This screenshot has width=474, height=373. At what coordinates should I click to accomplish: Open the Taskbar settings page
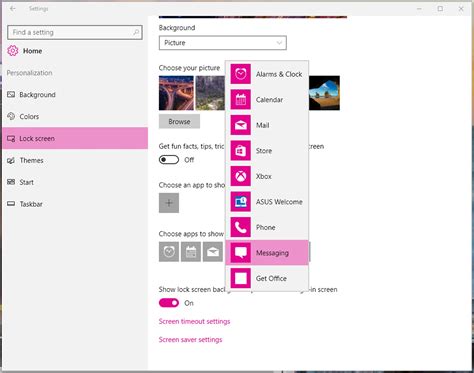click(75, 204)
